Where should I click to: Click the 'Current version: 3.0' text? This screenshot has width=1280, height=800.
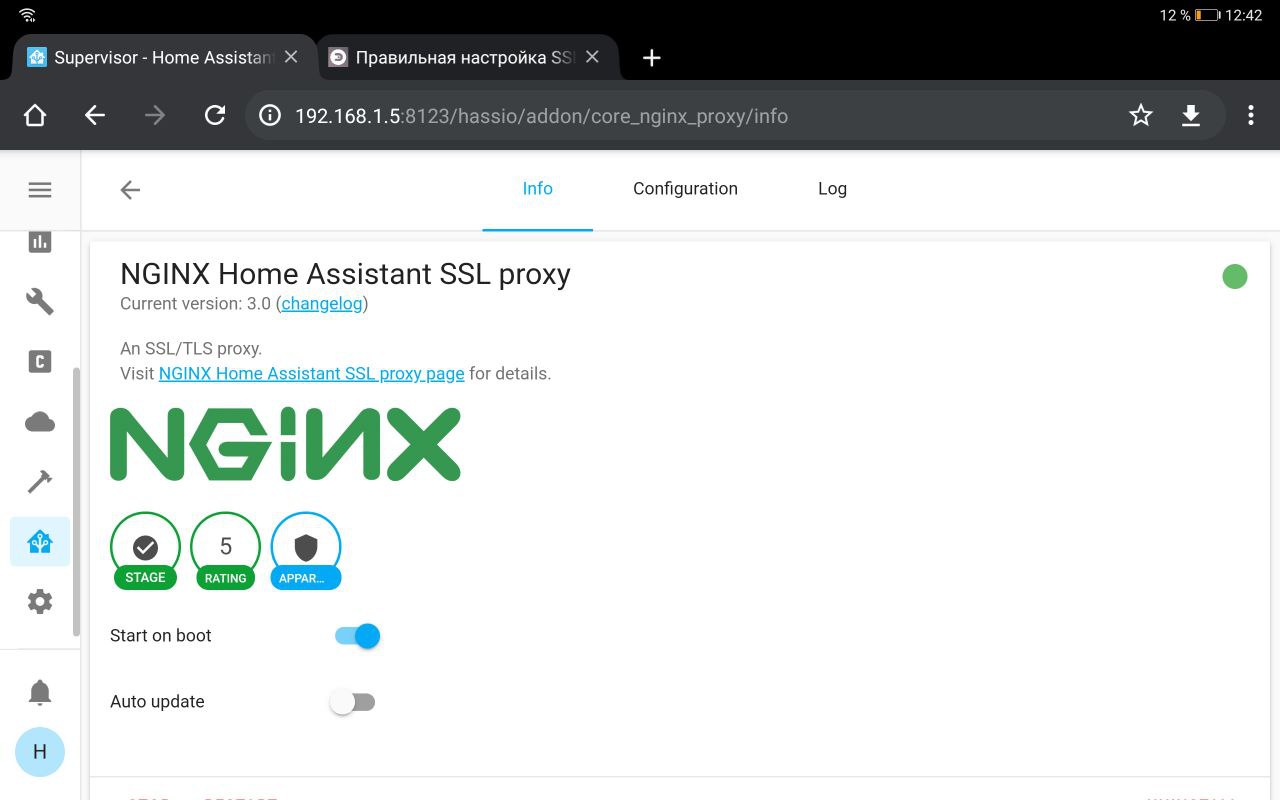tap(195, 303)
